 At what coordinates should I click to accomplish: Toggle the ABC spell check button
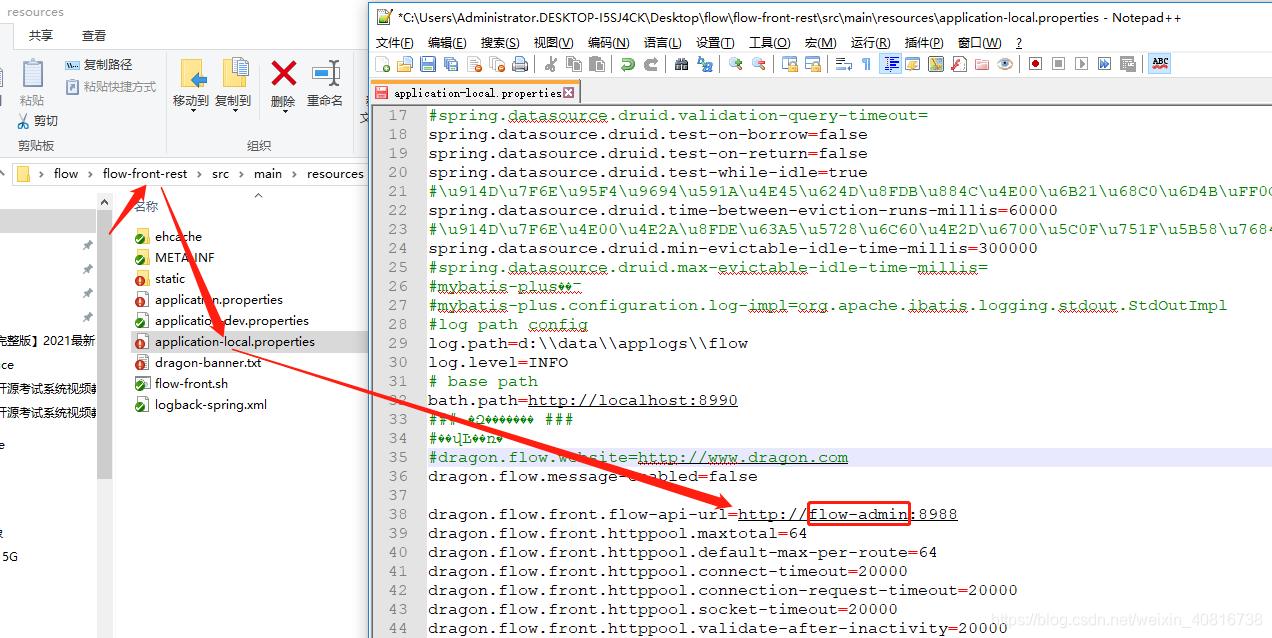tap(1159, 64)
